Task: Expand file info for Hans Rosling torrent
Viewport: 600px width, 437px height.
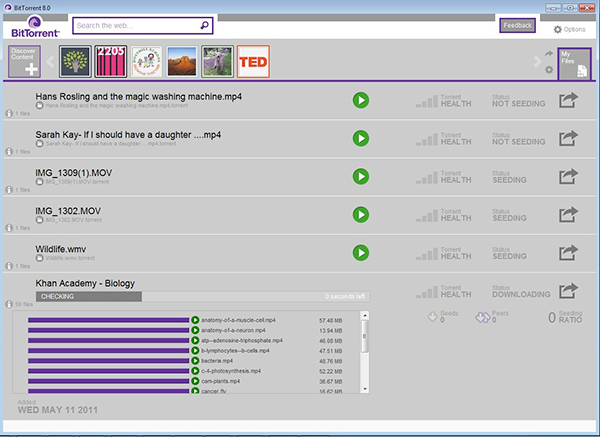Action: click(9, 114)
